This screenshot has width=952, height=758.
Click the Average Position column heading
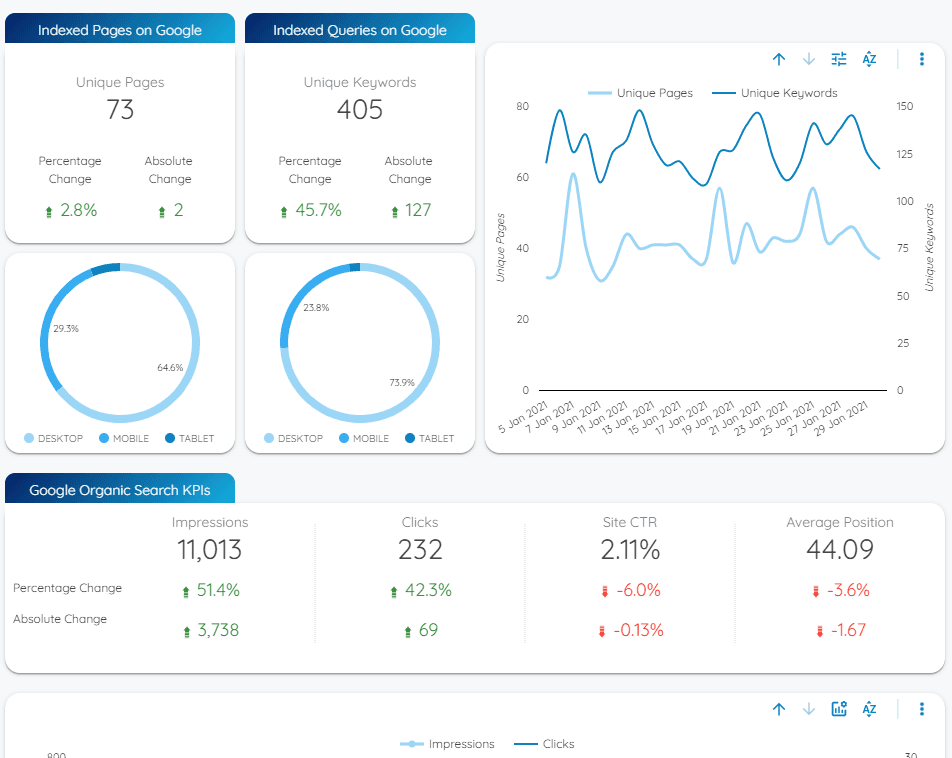coord(840,522)
